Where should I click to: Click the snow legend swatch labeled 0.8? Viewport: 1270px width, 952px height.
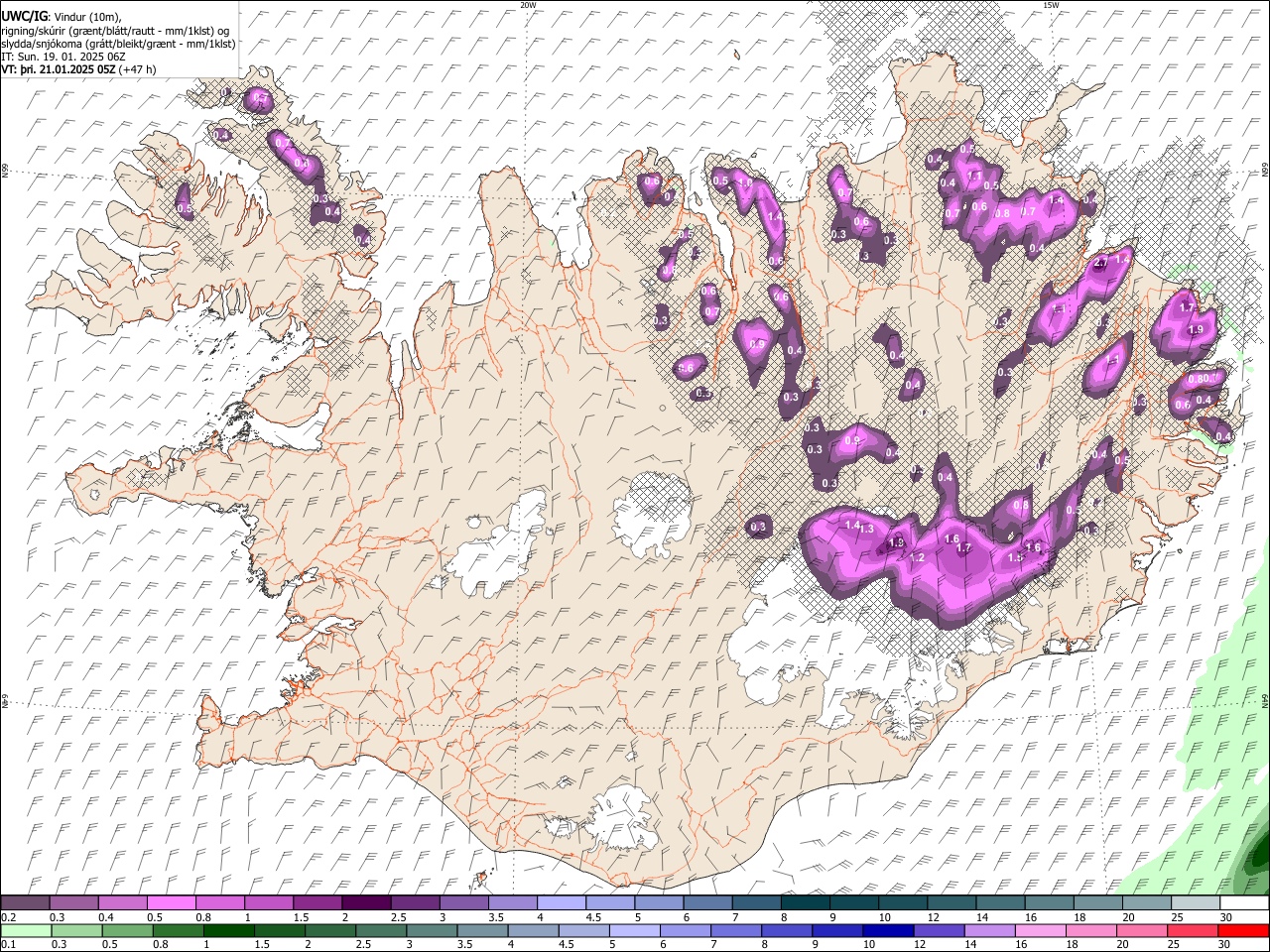pos(220,903)
